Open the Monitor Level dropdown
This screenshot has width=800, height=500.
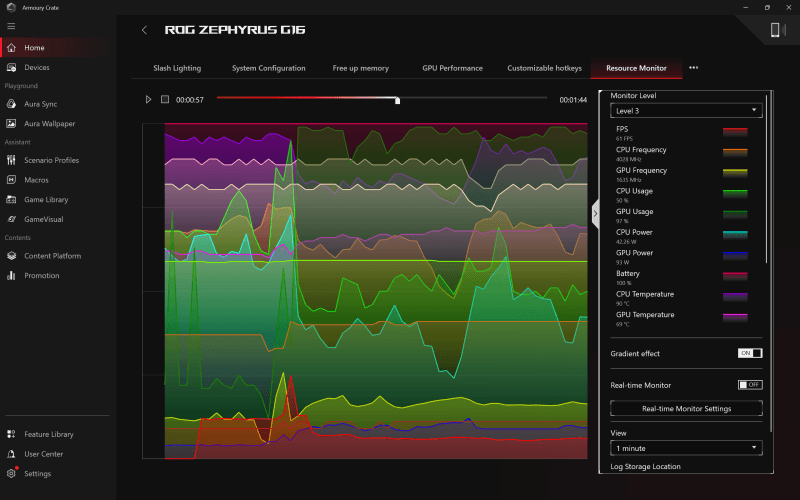pyautogui.click(x=686, y=111)
